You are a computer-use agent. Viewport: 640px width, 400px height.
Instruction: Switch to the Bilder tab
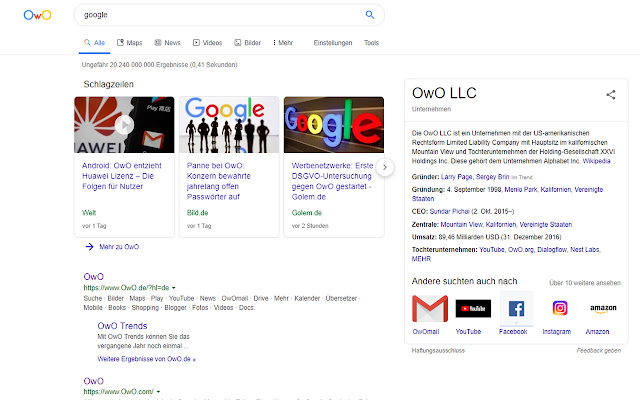[x=247, y=43]
